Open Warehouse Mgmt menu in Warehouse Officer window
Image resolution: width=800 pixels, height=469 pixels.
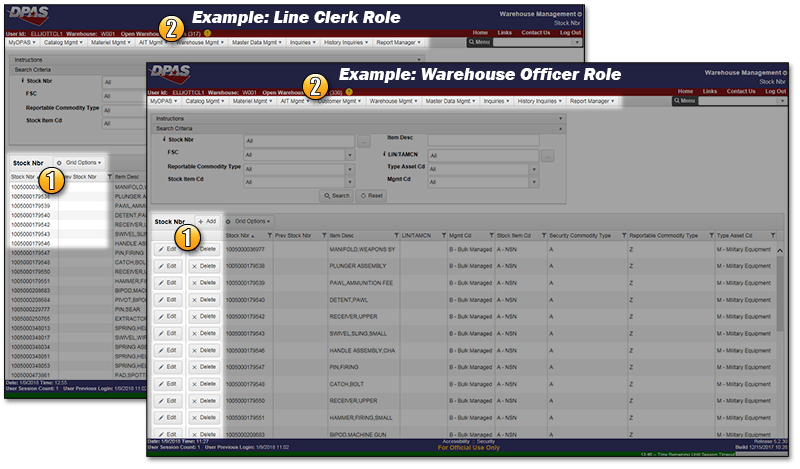[x=393, y=102]
